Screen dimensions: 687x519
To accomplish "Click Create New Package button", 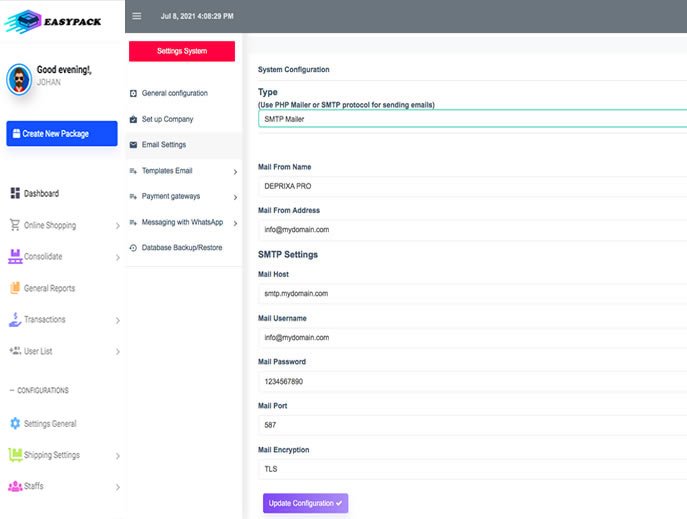I will coord(62,134).
